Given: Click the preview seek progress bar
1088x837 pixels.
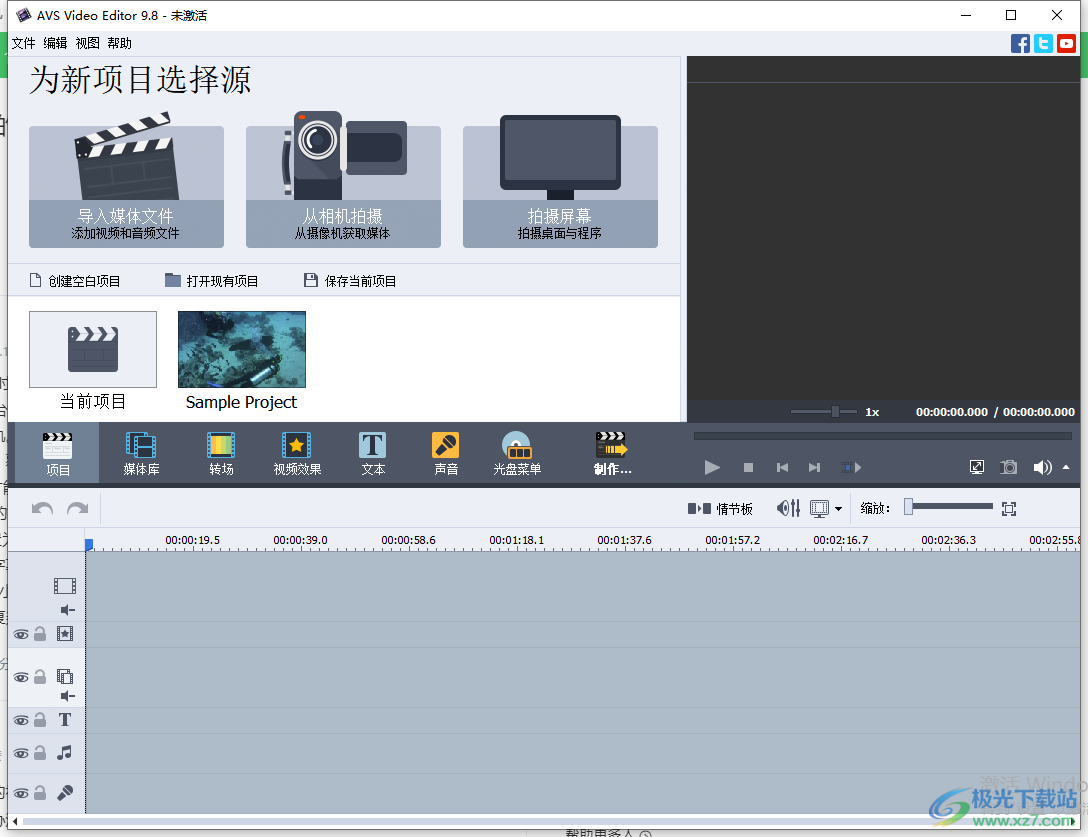Looking at the screenshot, I should pos(883,436).
